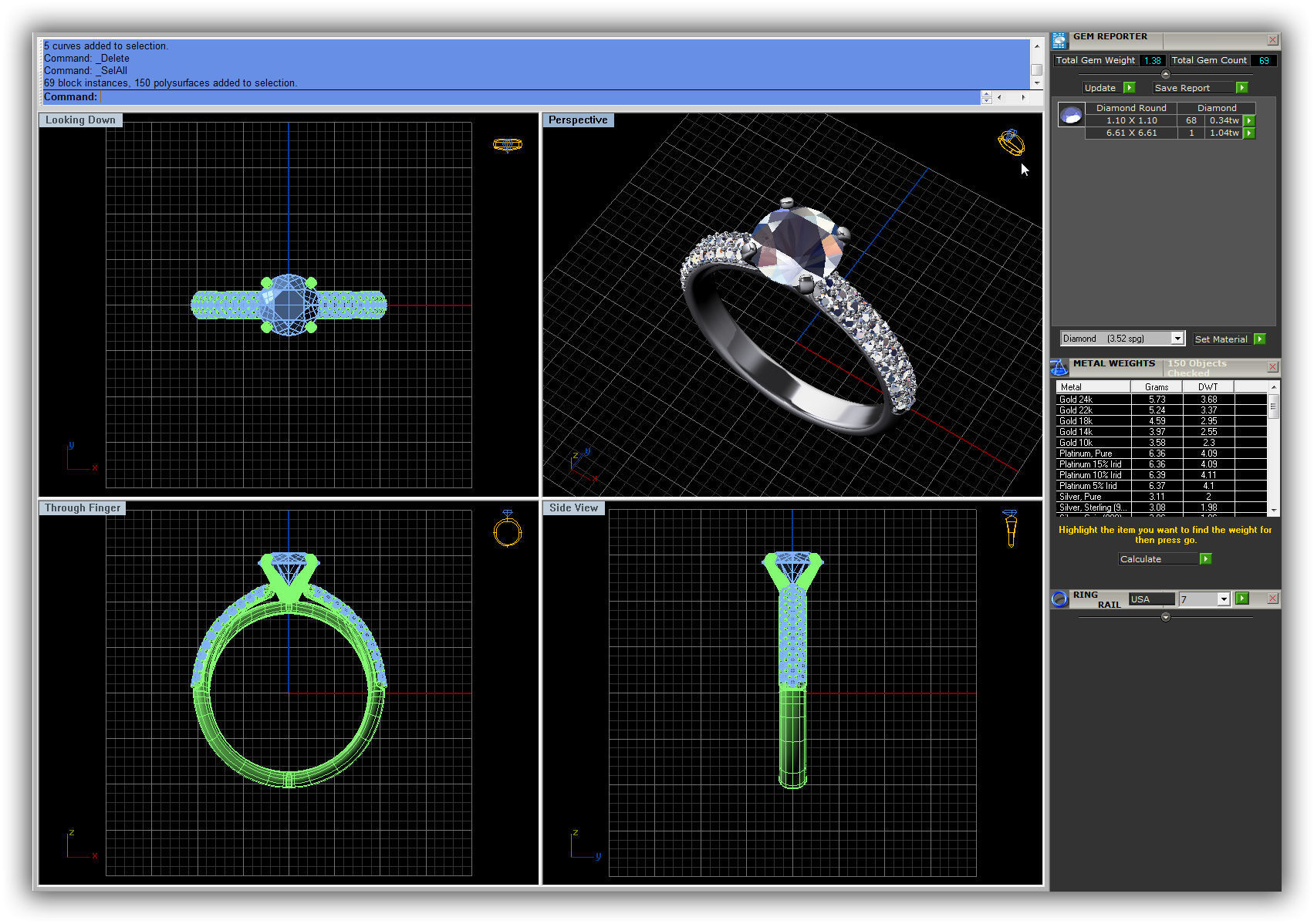Open the Diamond (3.52 spg) material dropdown
This screenshot has width=1314, height=924.
point(1177,339)
